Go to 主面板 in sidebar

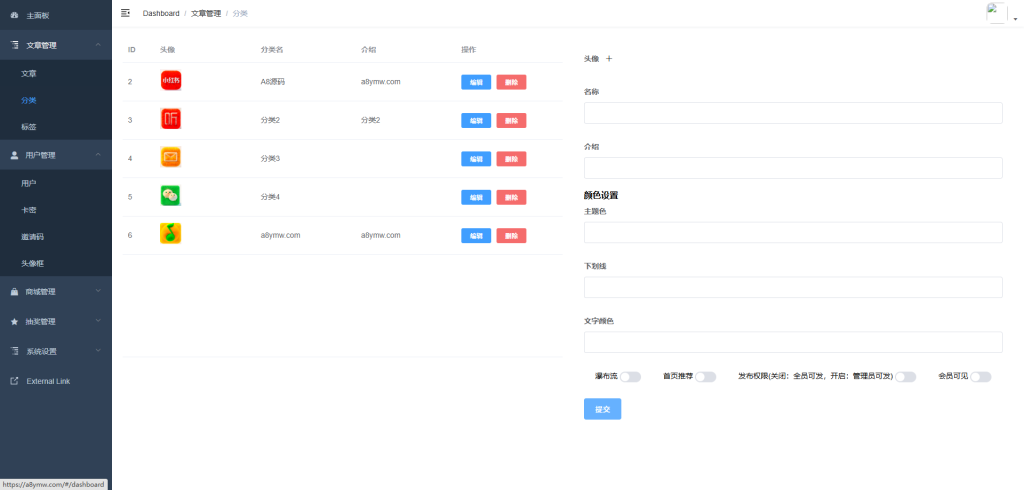pyautogui.click(x=56, y=15)
